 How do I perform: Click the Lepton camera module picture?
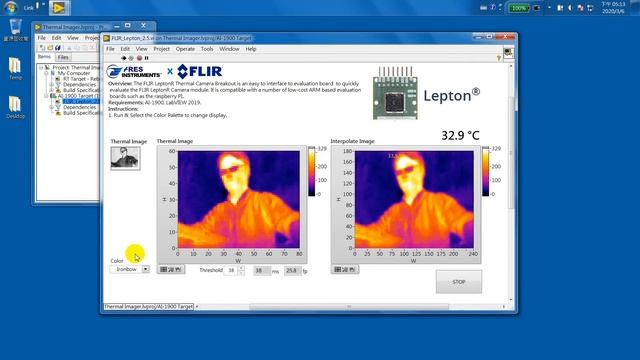tap(395, 93)
